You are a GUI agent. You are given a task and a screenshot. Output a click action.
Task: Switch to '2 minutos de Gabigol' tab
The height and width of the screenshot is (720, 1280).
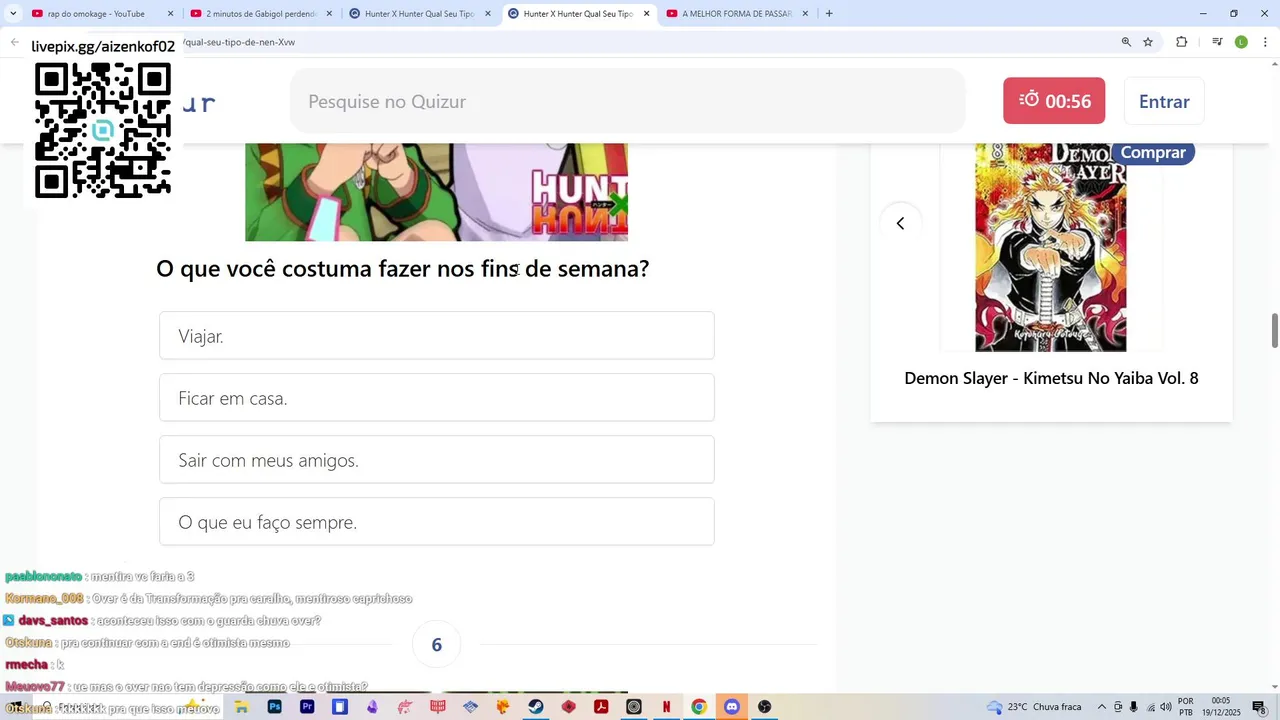click(261, 14)
